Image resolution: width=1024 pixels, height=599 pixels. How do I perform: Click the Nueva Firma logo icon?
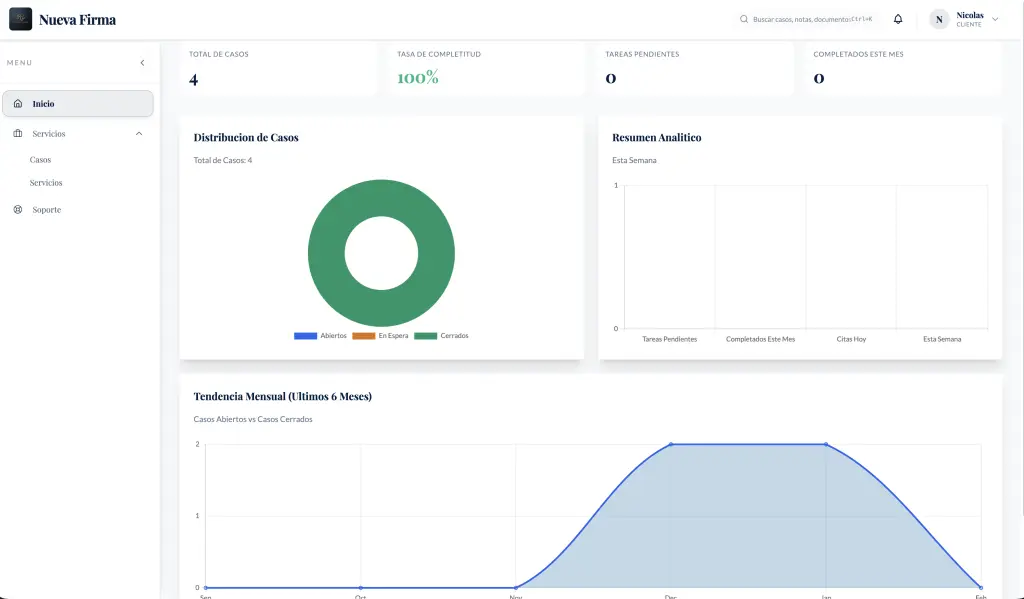point(20,19)
